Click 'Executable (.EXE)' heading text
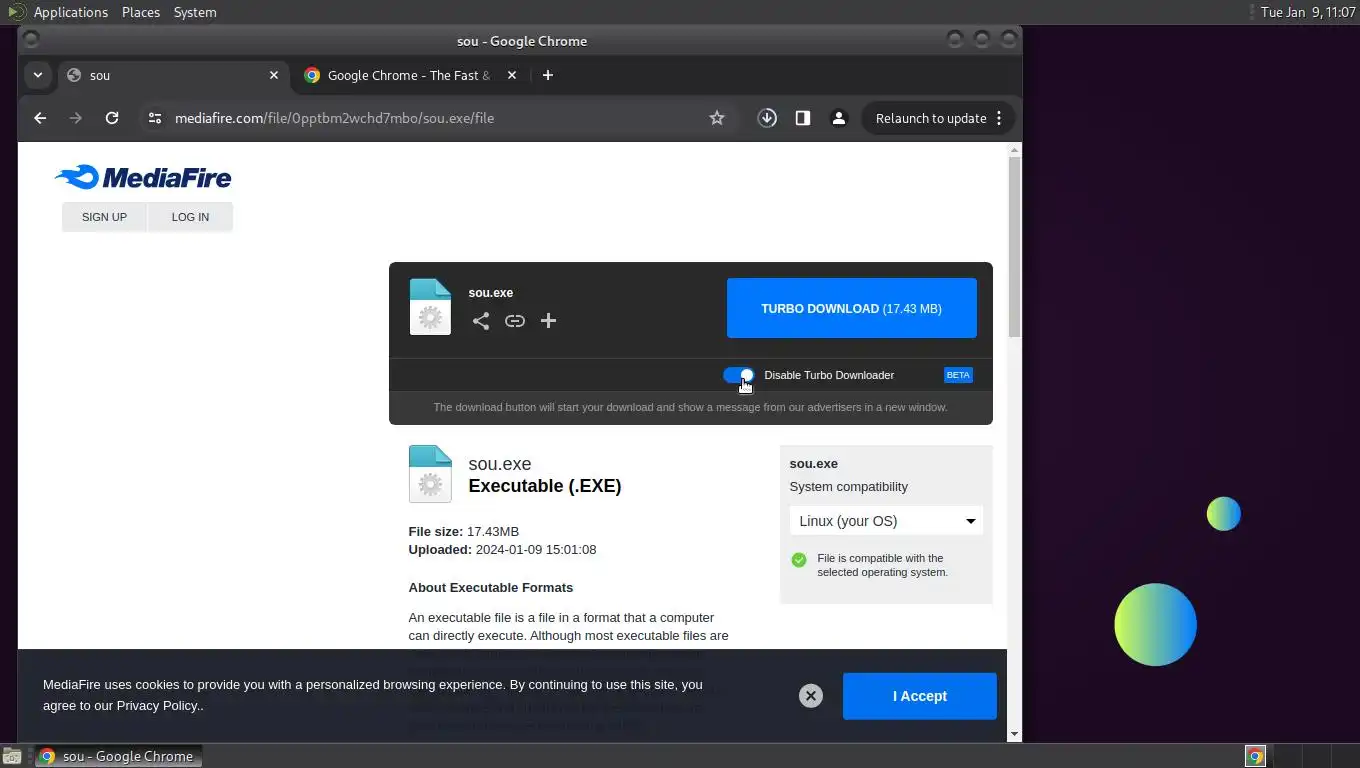 pyautogui.click(x=545, y=486)
